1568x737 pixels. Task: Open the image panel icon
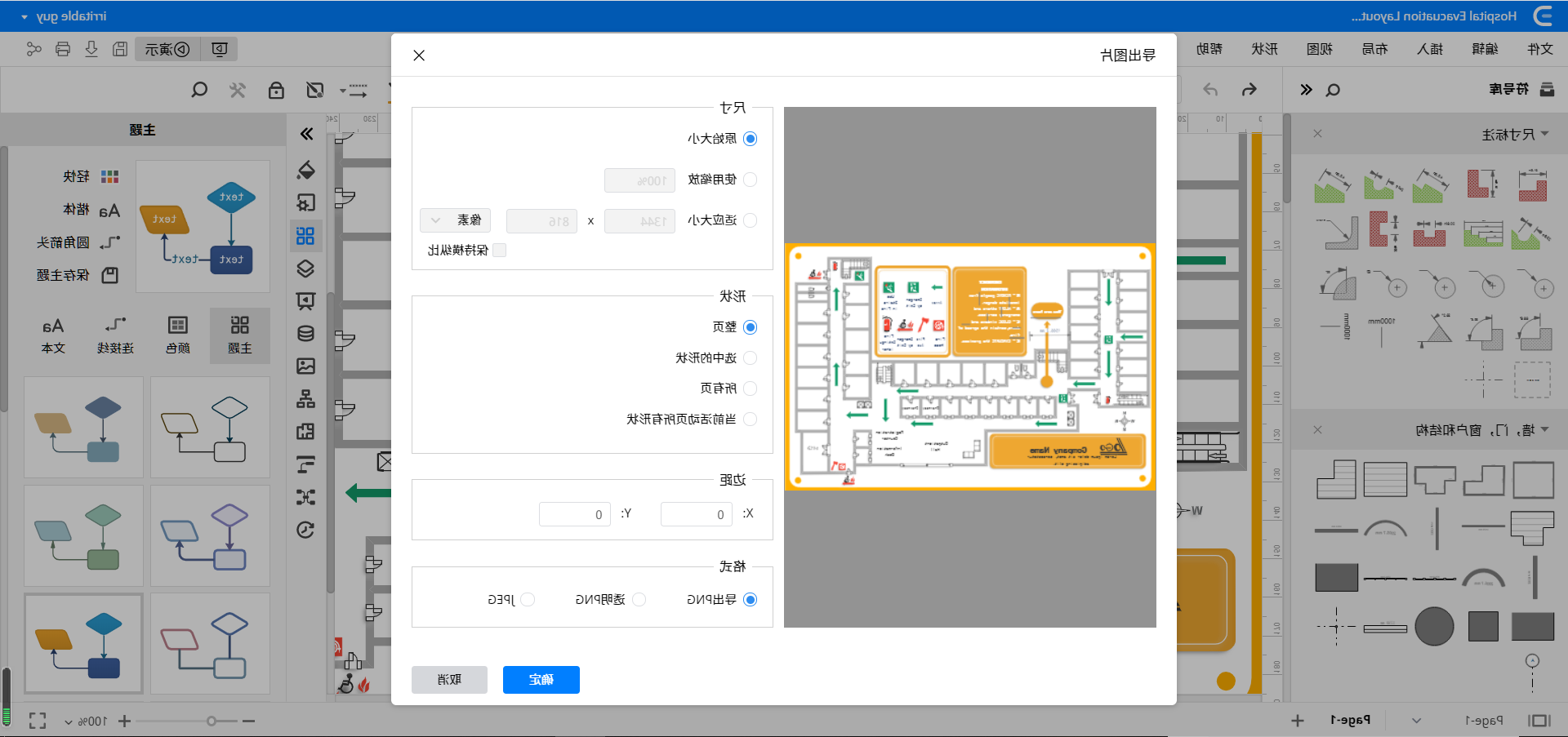coord(305,366)
